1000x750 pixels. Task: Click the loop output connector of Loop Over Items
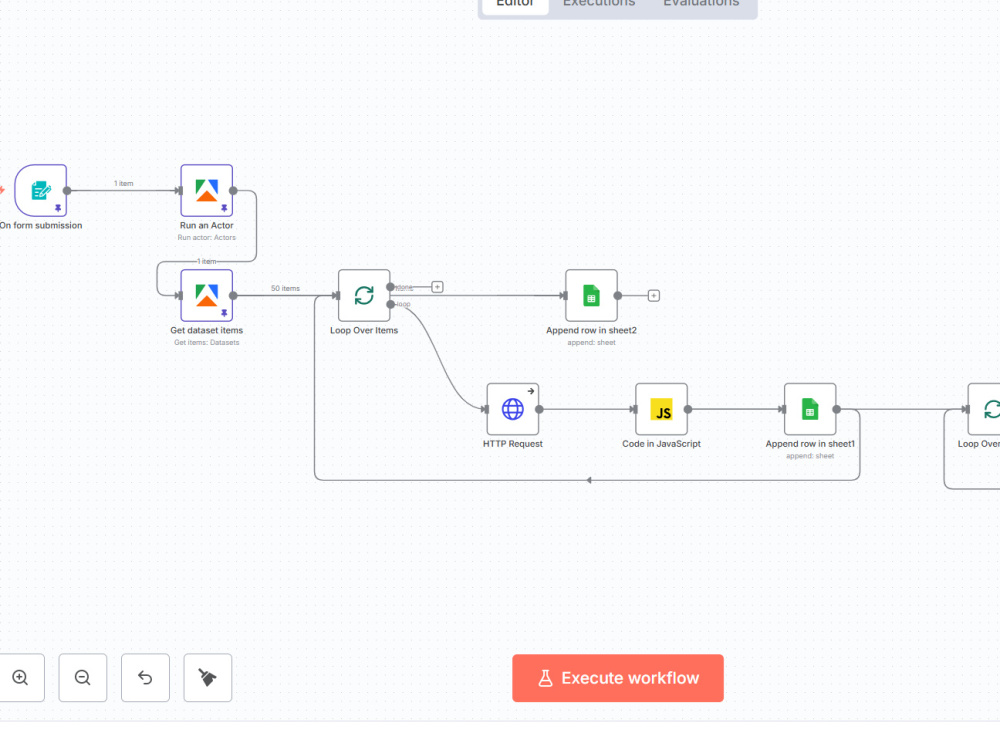pos(390,304)
